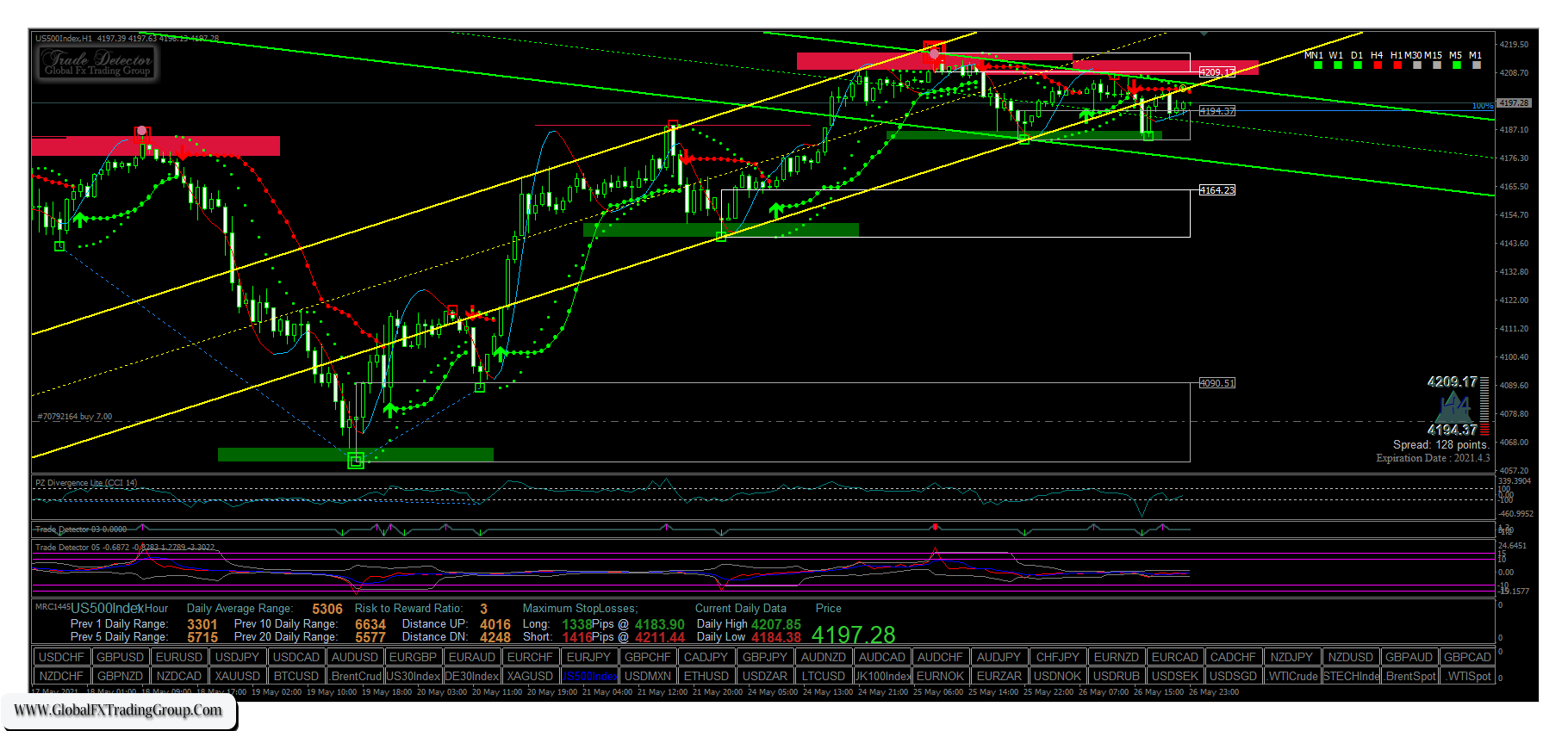
Task: Click the green MN1 trend indicator square
Action: click(x=1317, y=65)
